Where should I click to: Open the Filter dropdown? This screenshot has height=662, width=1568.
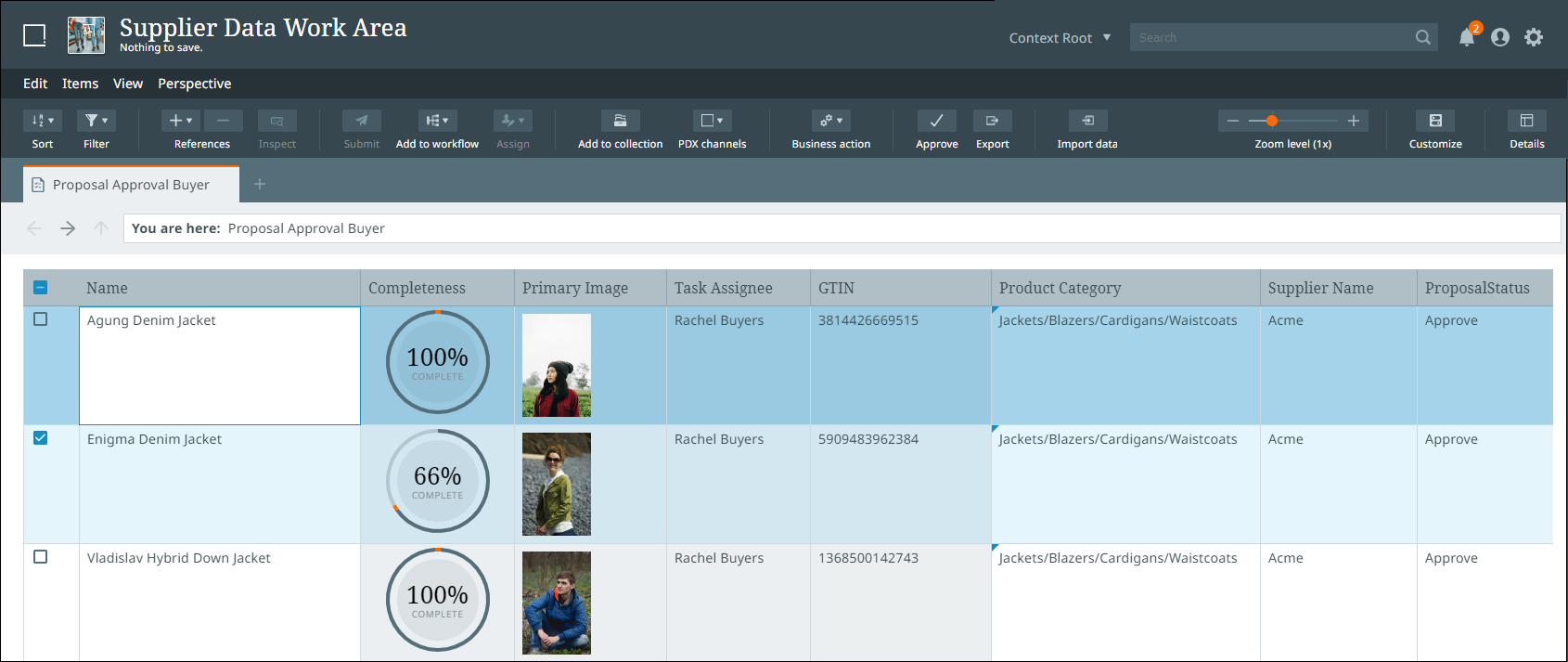click(x=96, y=121)
